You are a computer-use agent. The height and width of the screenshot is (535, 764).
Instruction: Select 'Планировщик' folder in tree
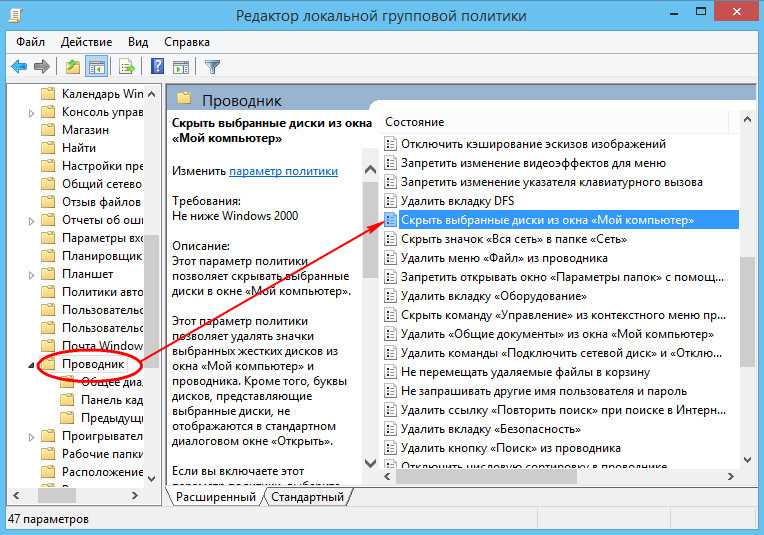tap(102, 256)
